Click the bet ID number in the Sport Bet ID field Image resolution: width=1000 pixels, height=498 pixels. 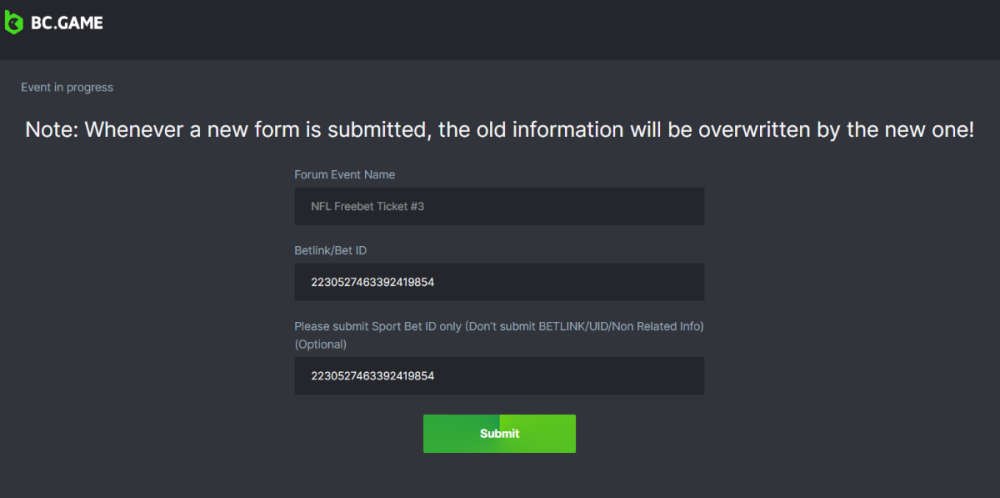[x=372, y=377]
